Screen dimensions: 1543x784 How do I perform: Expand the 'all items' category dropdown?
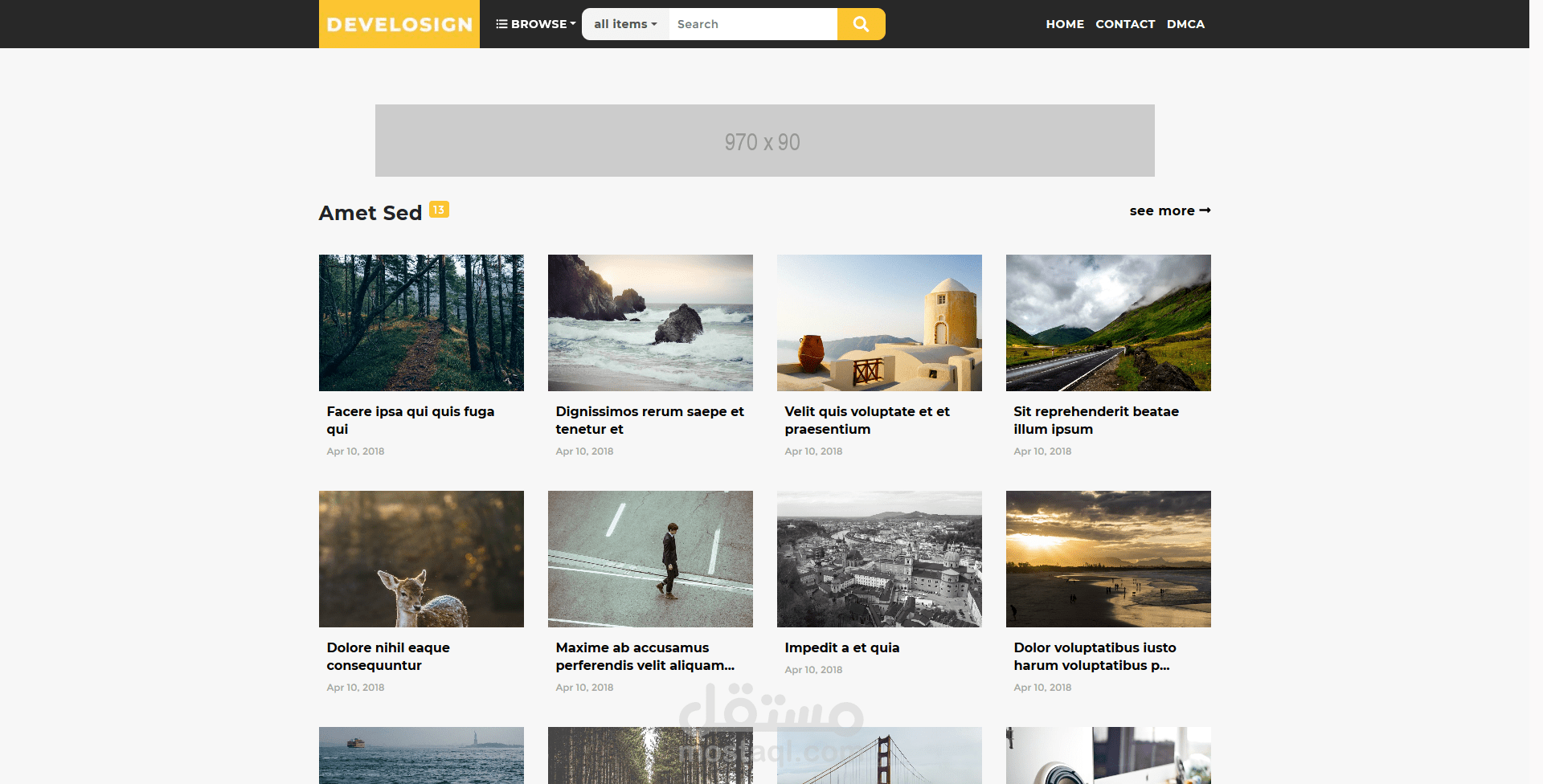coord(625,24)
